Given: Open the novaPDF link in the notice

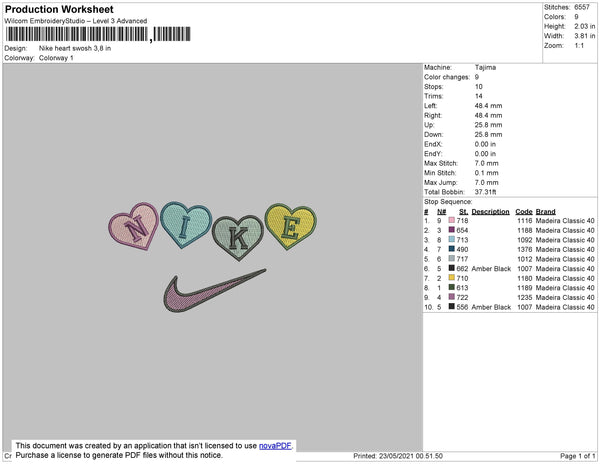Looking at the screenshot, I should click(x=275, y=446).
